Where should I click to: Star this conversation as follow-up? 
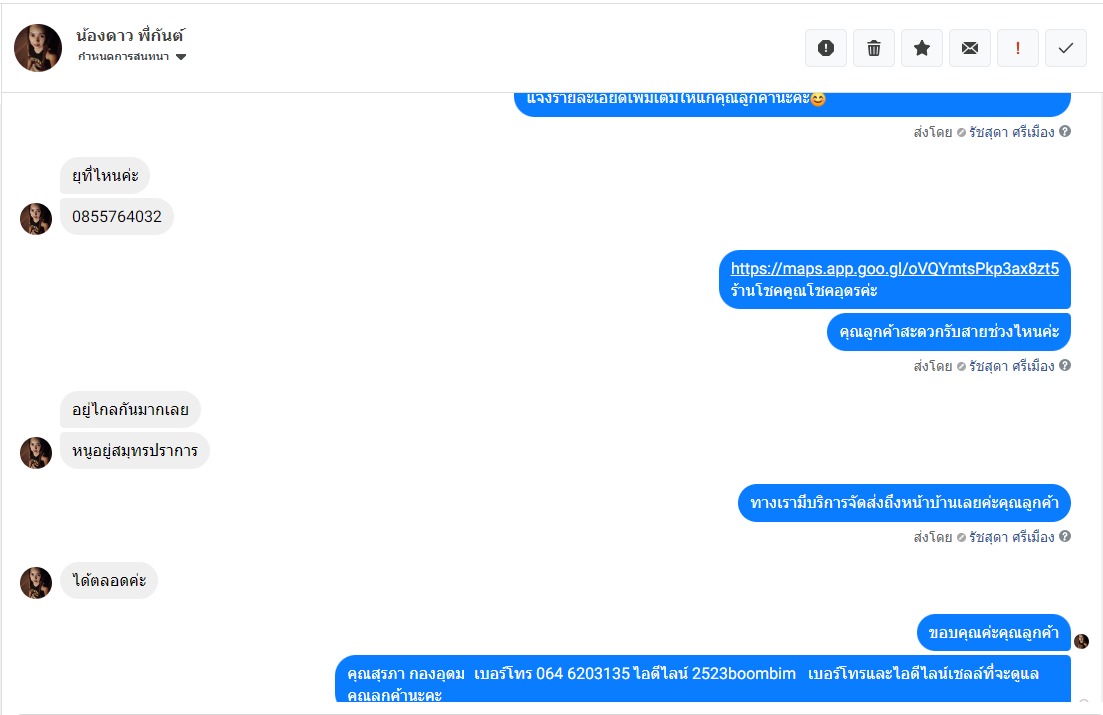click(922, 48)
